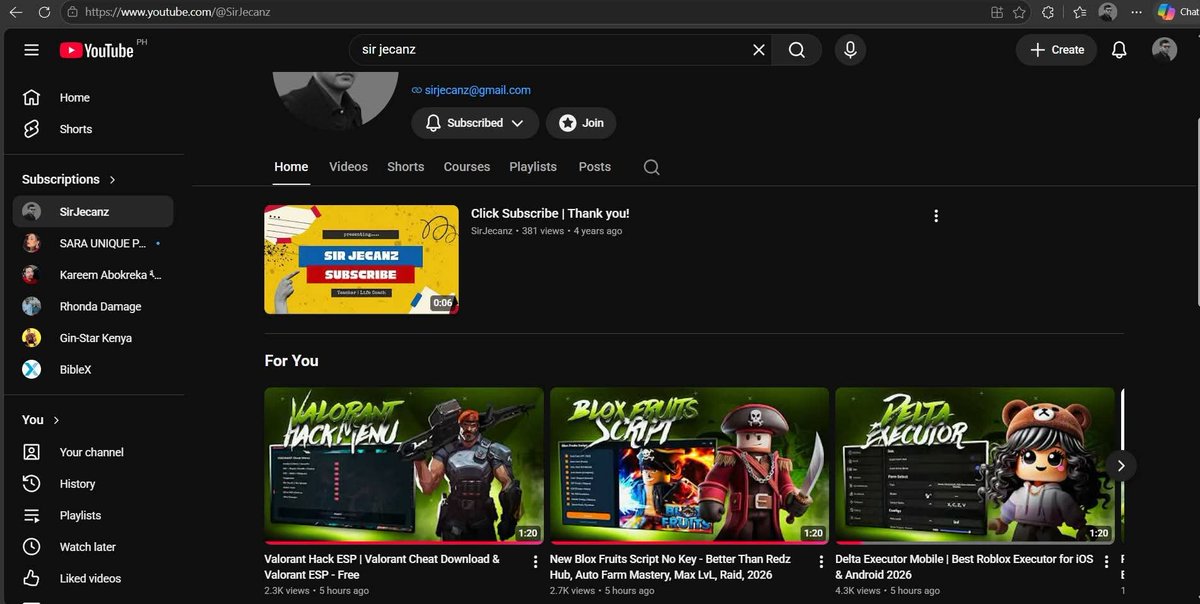The width and height of the screenshot is (1200, 604).
Task: Run search with the magnifier button
Action: click(x=796, y=50)
